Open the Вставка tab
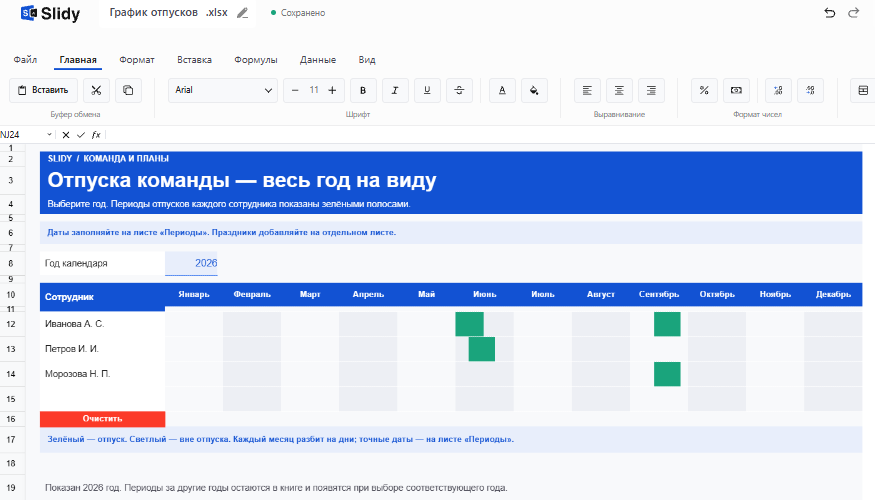 pos(194,60)
